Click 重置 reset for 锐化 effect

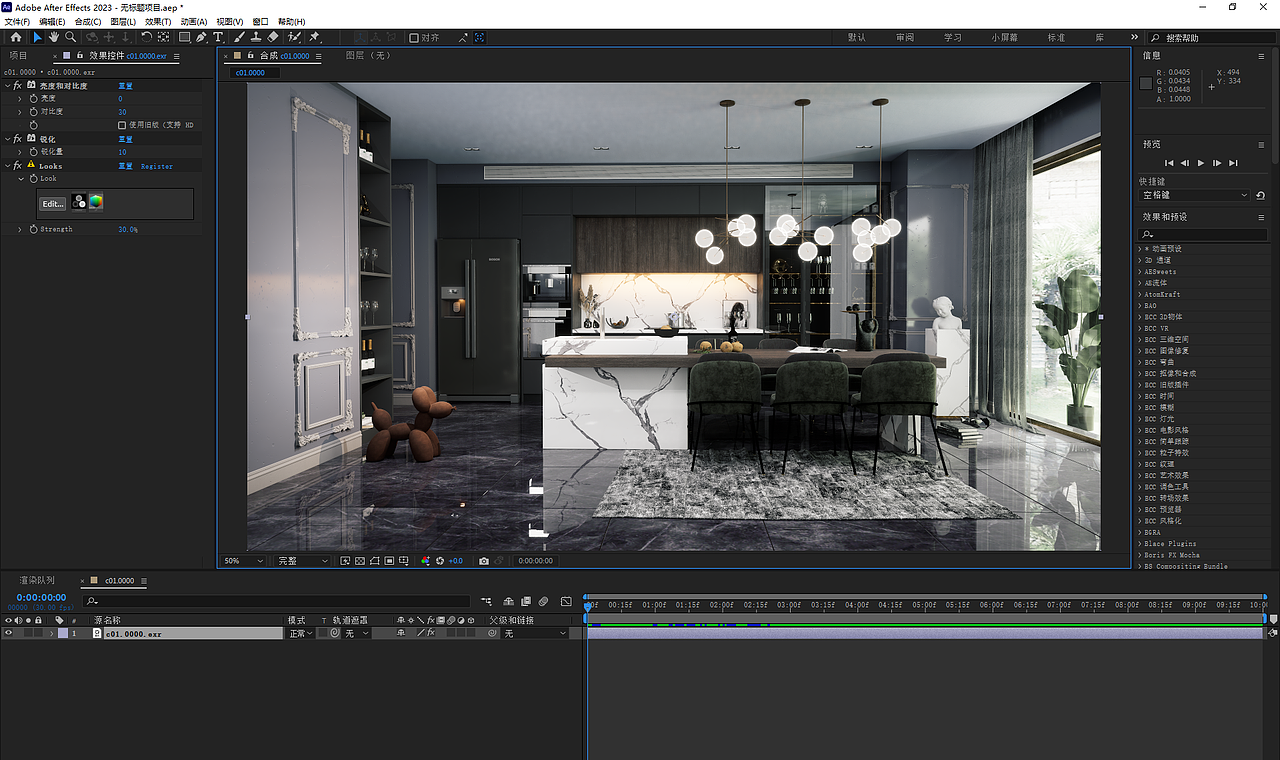tap(125, 139)
